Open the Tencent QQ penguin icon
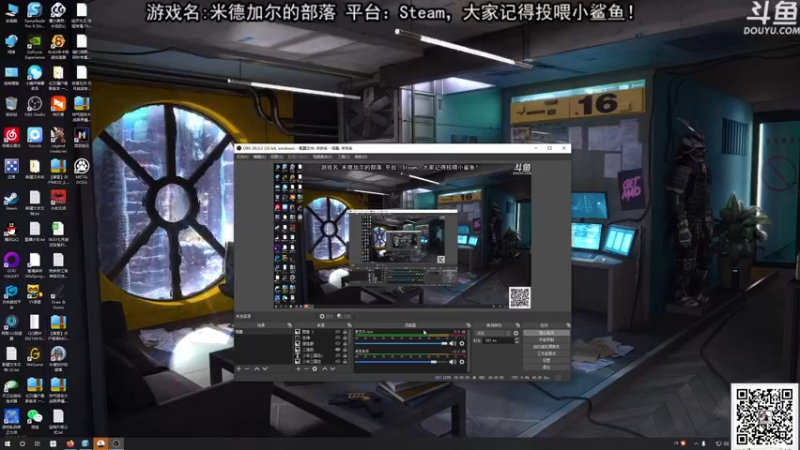This screenshot has width=800, height=450. (11, 230)
